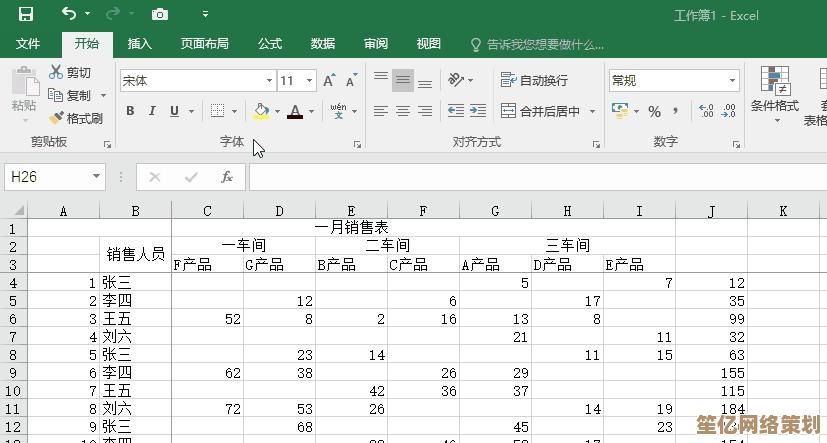Open the 宋体 font name dropdown
Image resolution: width=827 pixels, height=443 pixels.
pos(269,81)
